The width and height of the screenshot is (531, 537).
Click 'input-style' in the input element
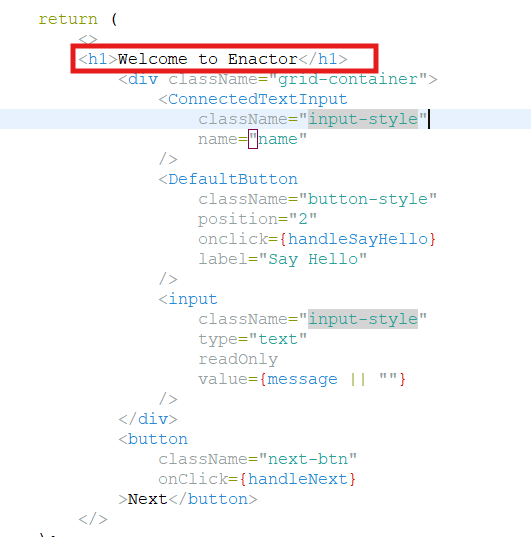(363, 319)
